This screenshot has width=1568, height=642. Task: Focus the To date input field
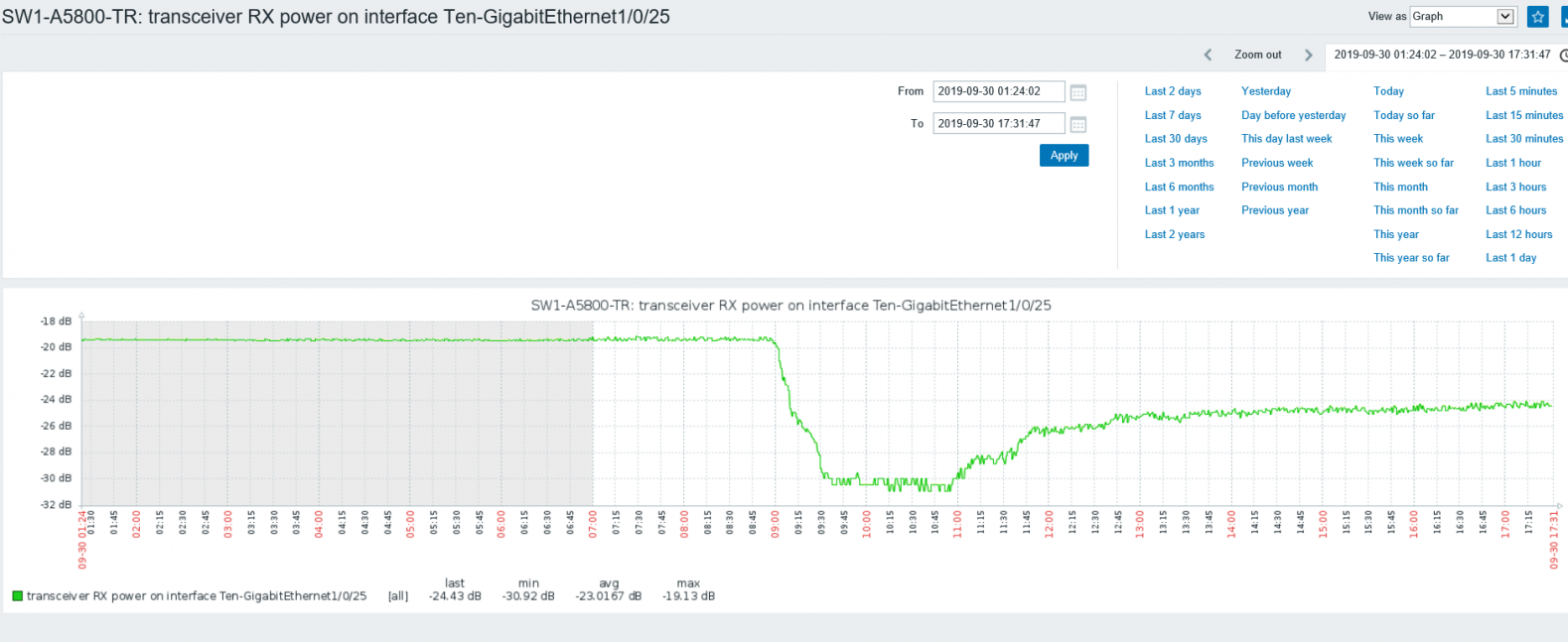pos(998,123)
